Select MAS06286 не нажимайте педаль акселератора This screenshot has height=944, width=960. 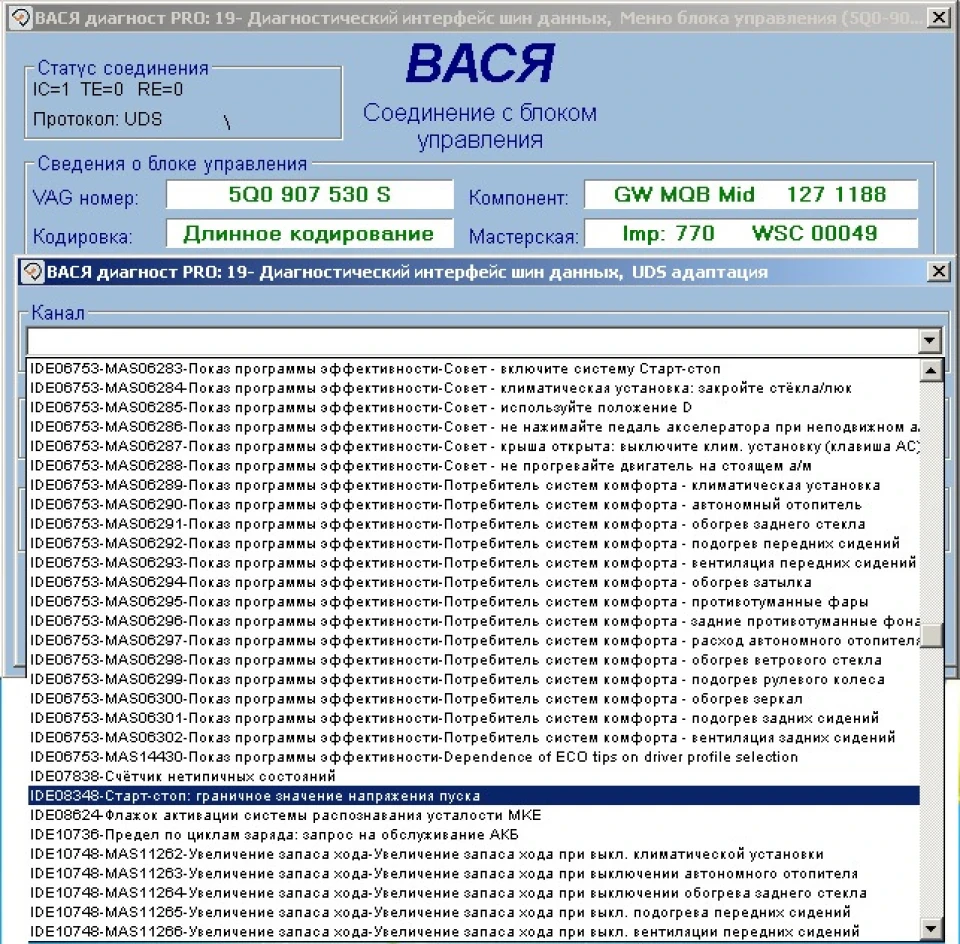pyautogui.click(x=473, y=427)
